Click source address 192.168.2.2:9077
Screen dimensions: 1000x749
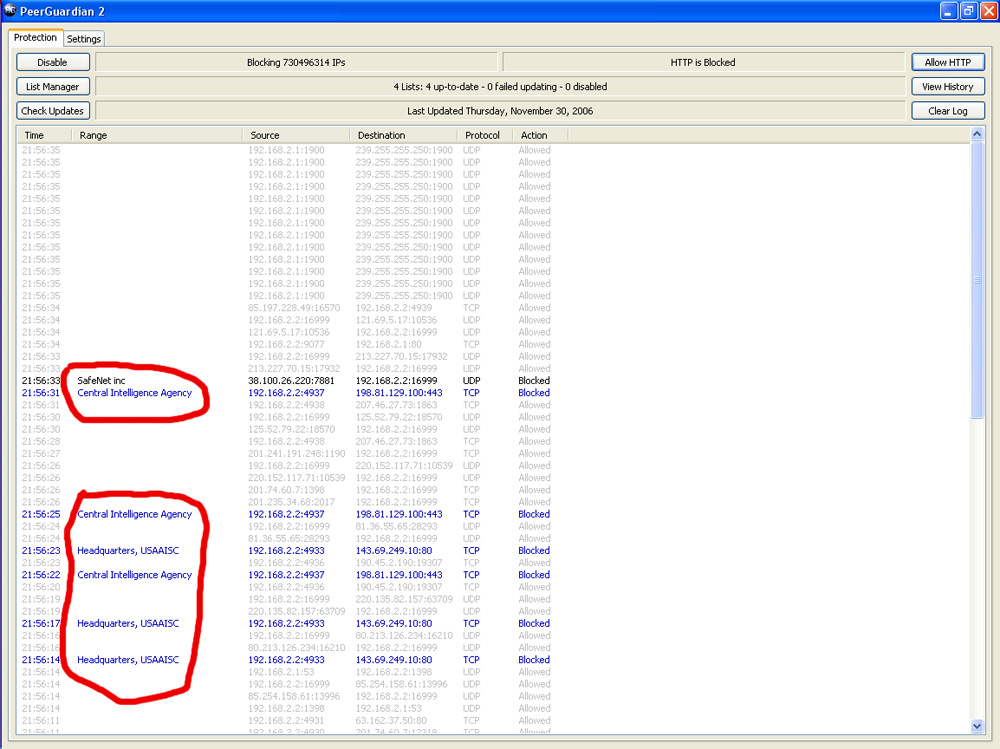(x=286, y=345)
